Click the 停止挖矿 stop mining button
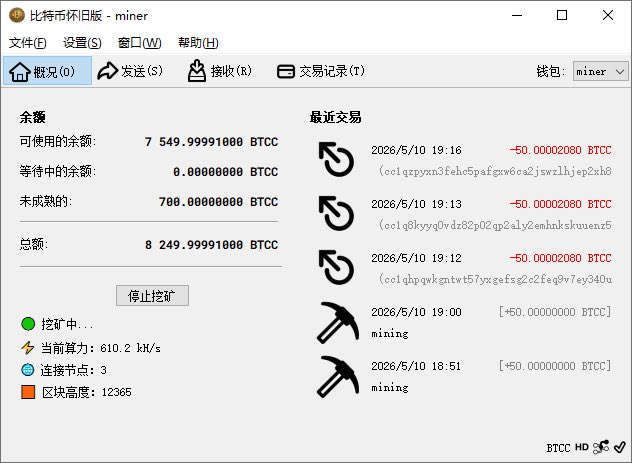 coord(152,296)
